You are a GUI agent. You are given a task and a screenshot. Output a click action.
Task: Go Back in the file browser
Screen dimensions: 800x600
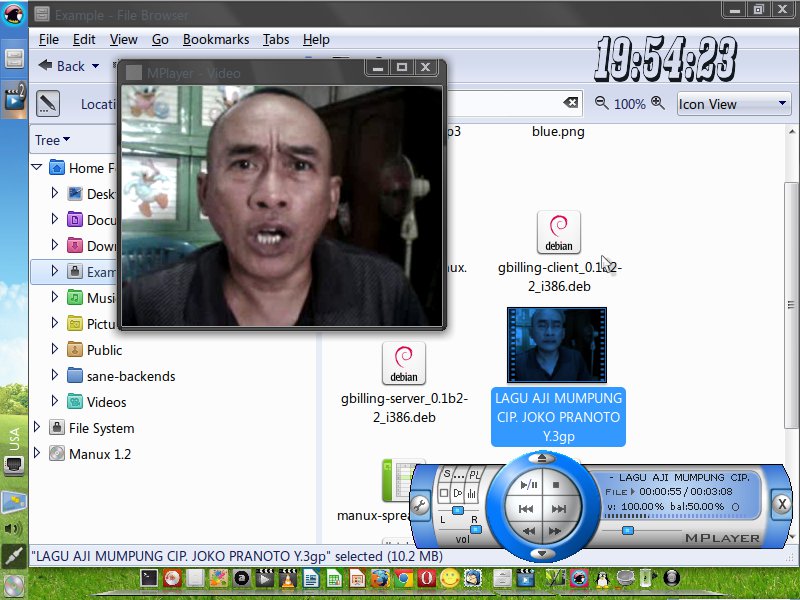pos(62,66)
